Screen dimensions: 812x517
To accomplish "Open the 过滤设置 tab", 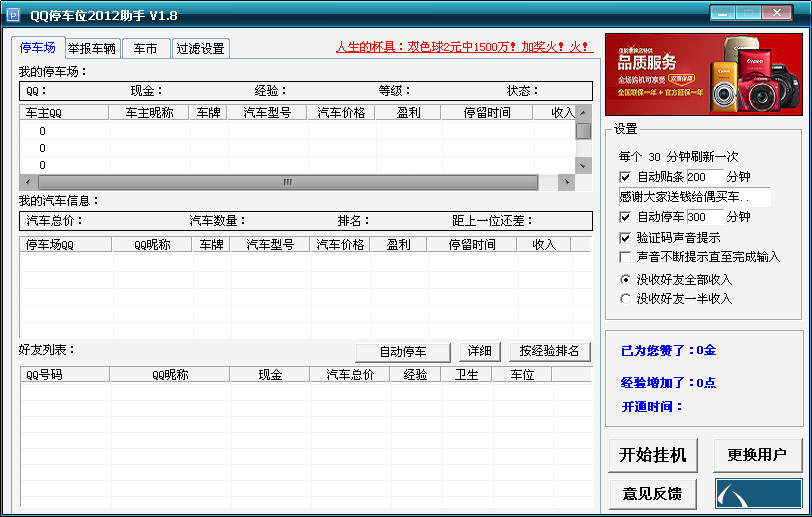I will tap(200, 48).
